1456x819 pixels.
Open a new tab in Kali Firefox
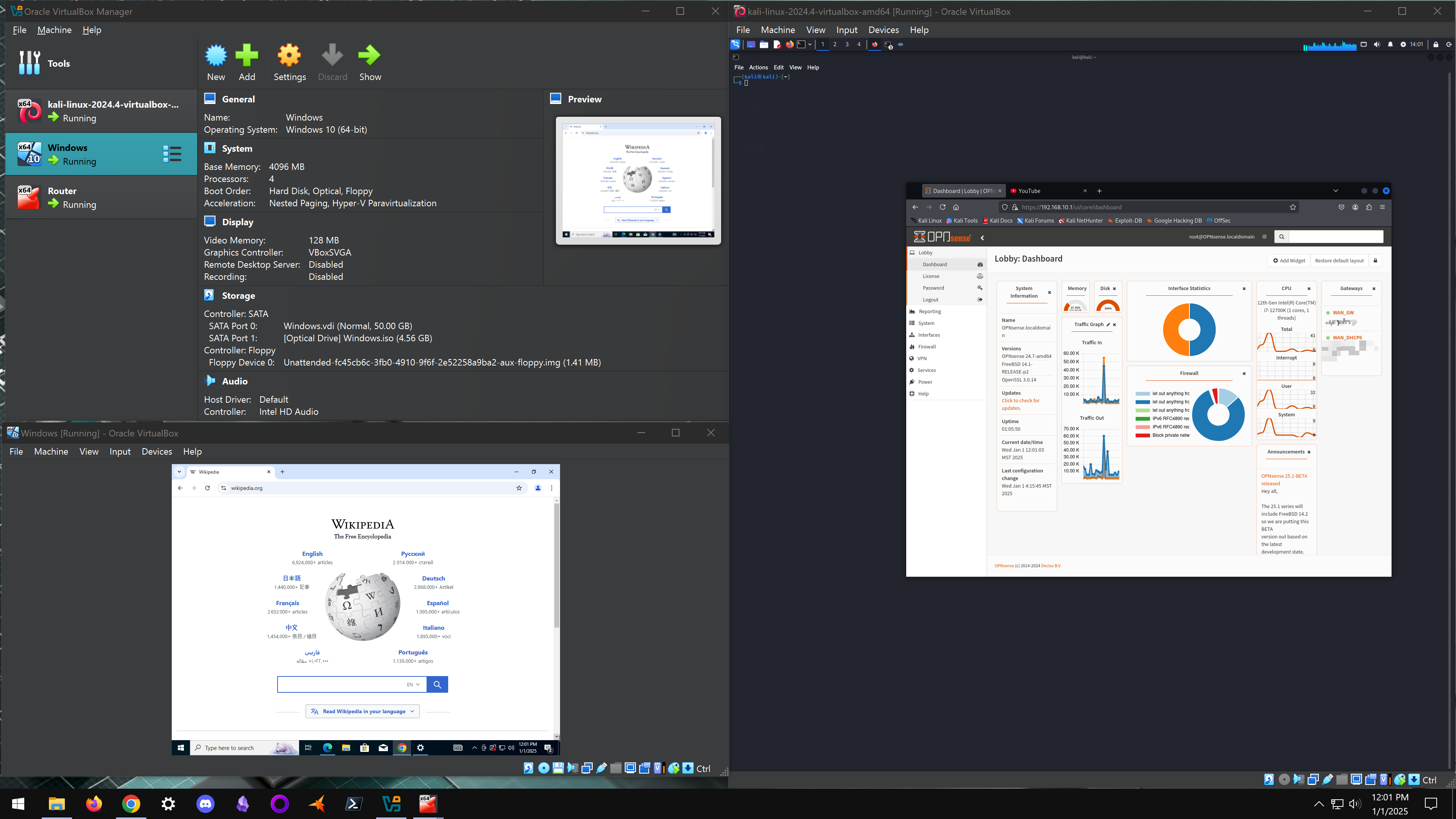coord(1099,191)
